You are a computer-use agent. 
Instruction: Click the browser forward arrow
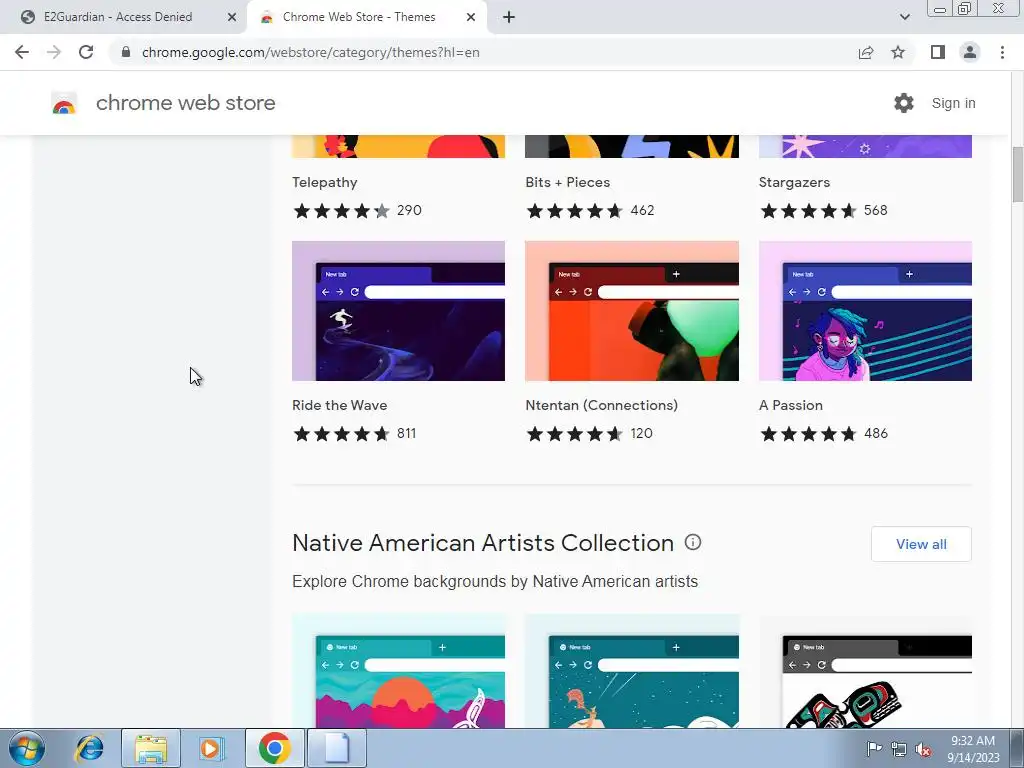pos(54,52)
